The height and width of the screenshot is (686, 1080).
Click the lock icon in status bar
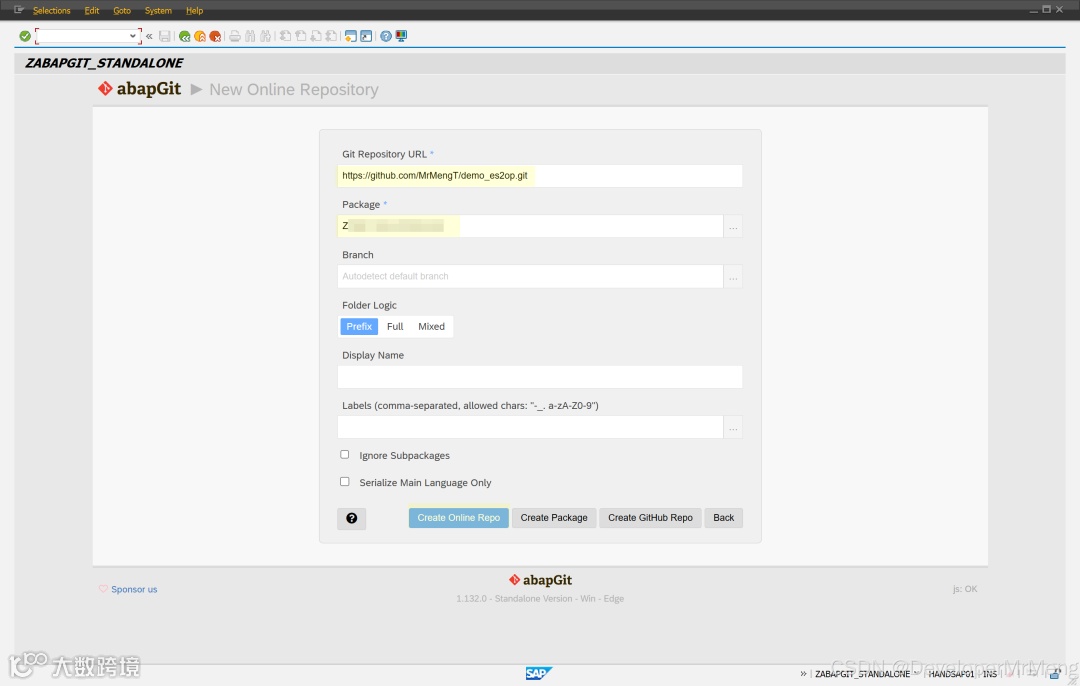click(1055, 674)
